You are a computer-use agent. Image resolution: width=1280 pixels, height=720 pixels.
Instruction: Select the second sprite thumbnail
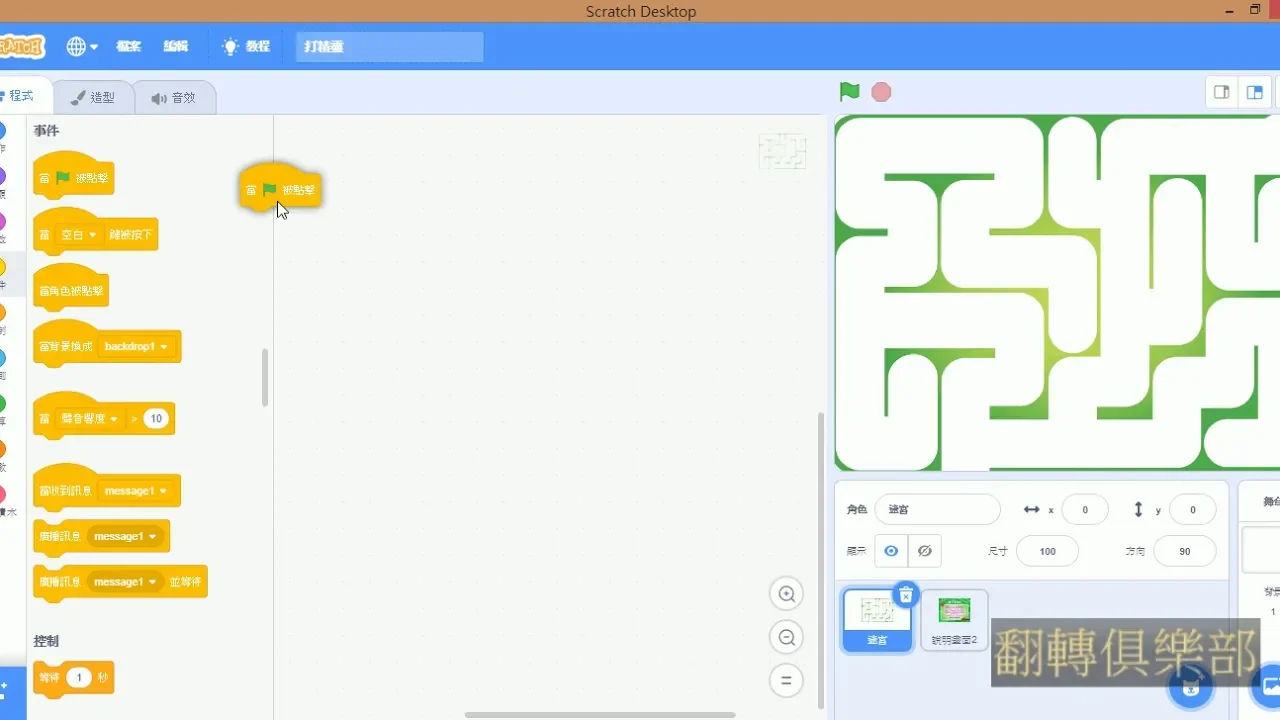[954, 619]
